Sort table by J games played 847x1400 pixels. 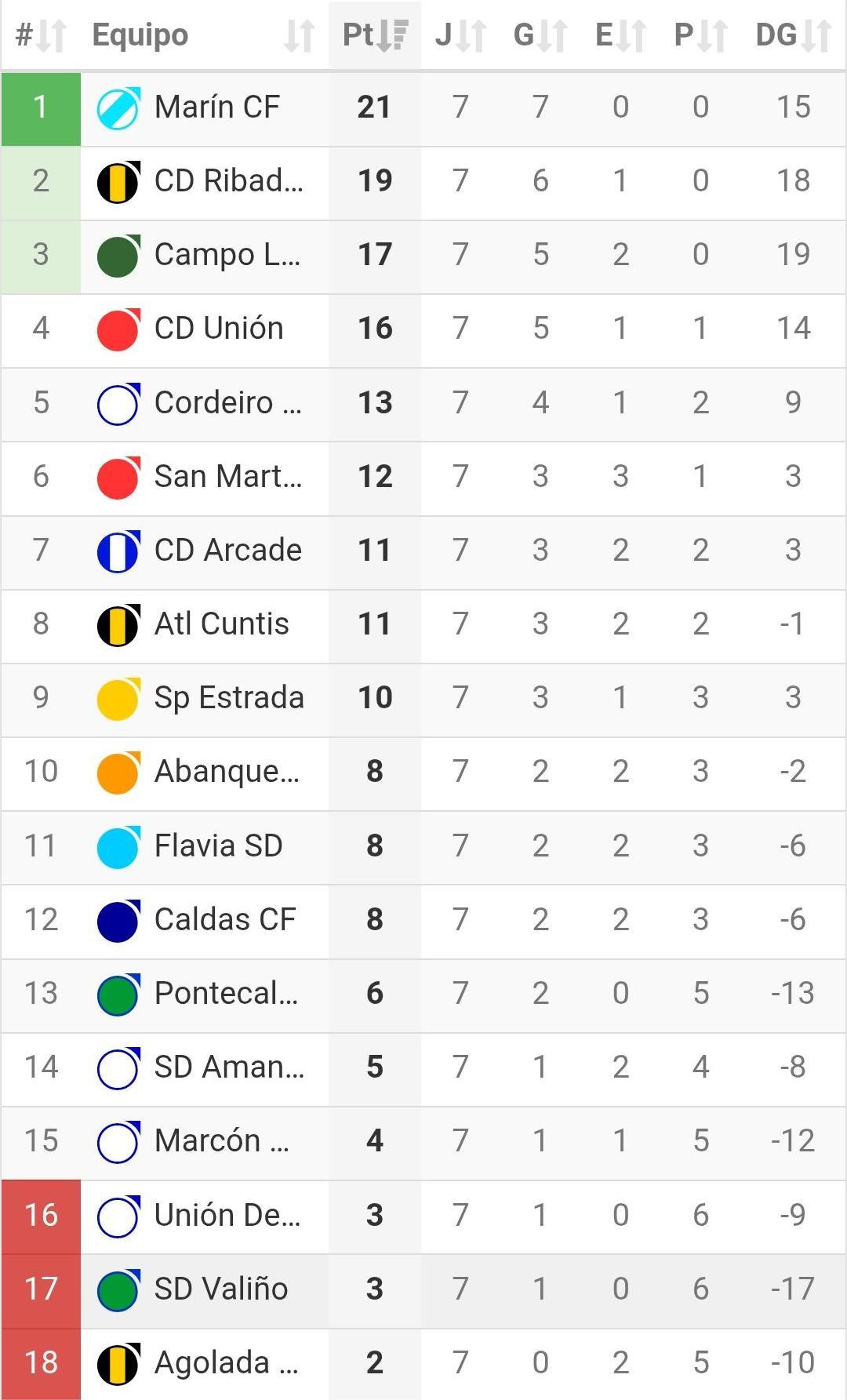[460, 35]
